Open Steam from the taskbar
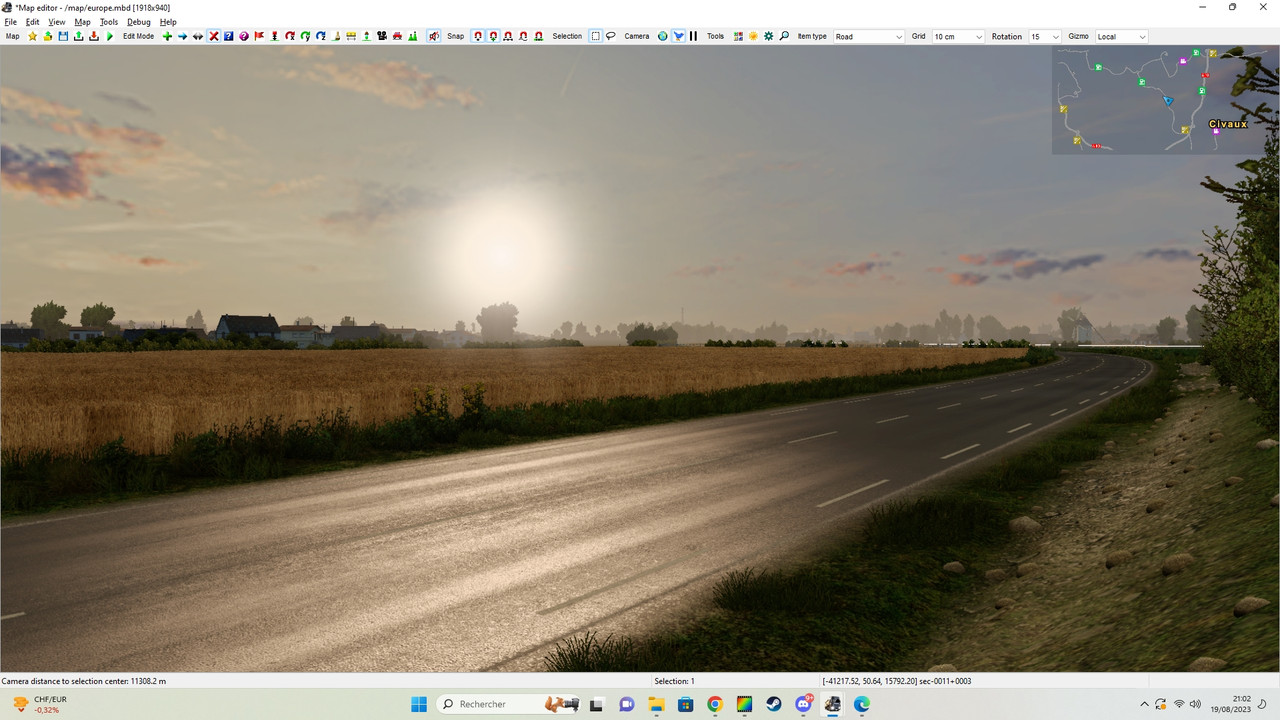1280x720 pixels. pos(774,704)
